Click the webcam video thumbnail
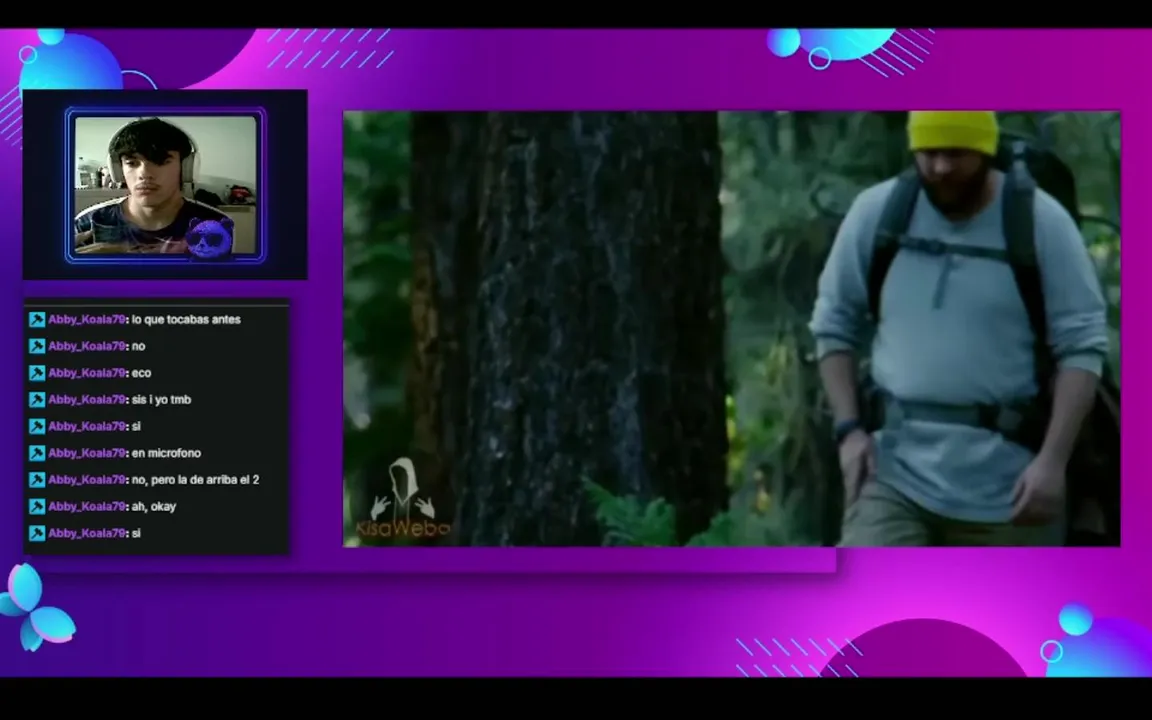1152x720 pixels. pyautogui.click(x=165, y=185)
